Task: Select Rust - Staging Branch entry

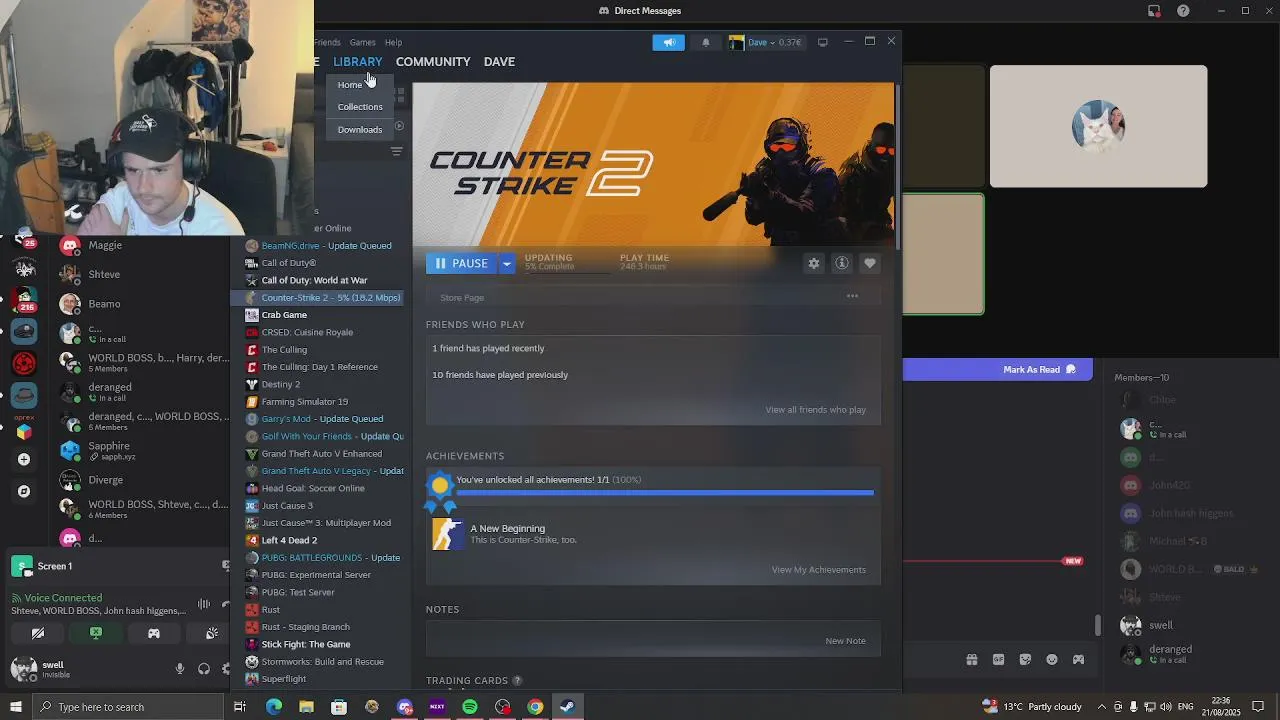Action: coord(305,627)
